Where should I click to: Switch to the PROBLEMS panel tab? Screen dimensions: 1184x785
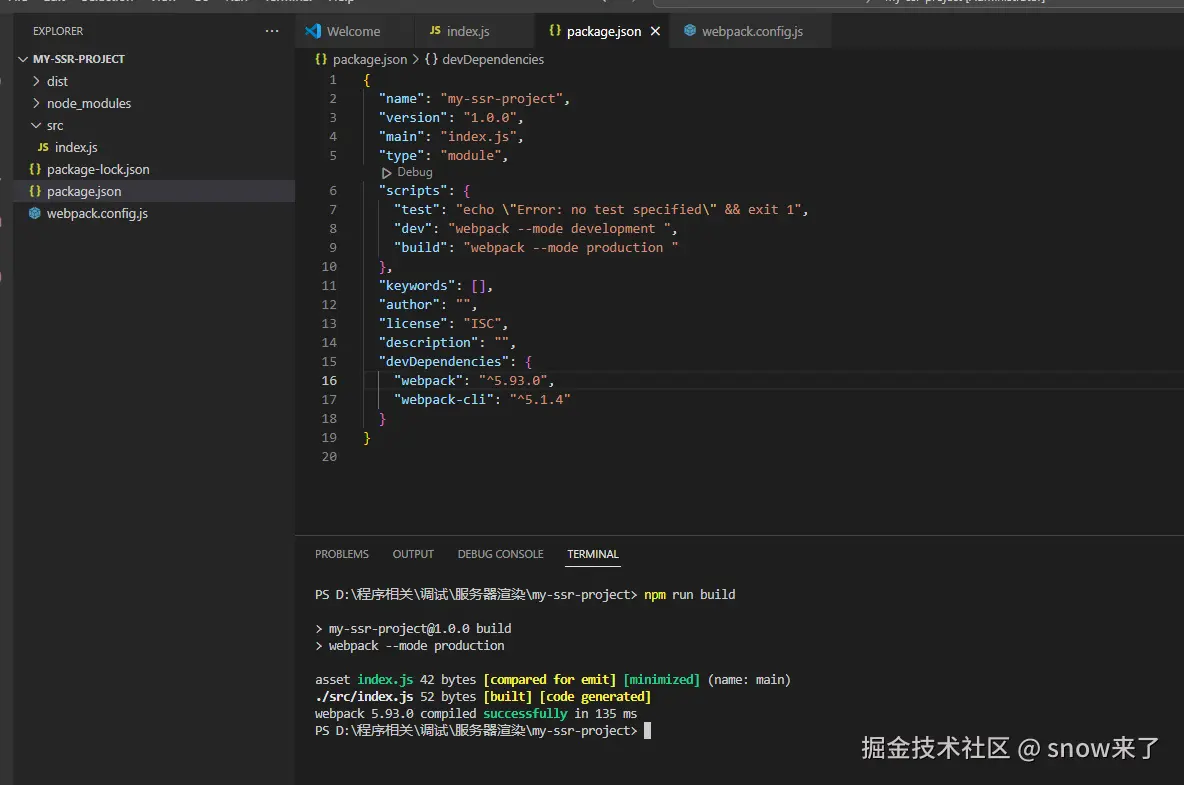[x=342, y=554]
